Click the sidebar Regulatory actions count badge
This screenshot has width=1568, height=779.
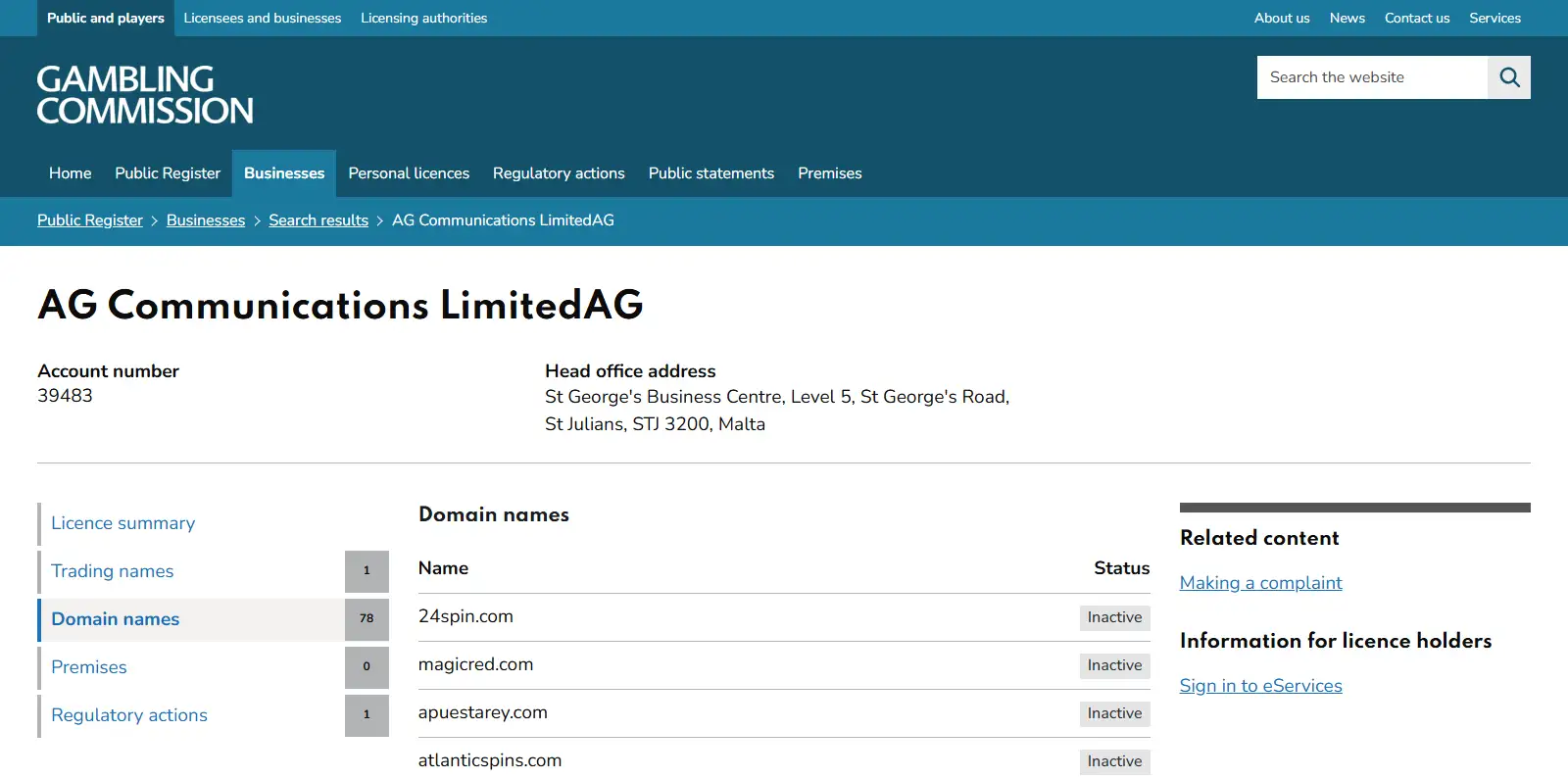point(367,715)
